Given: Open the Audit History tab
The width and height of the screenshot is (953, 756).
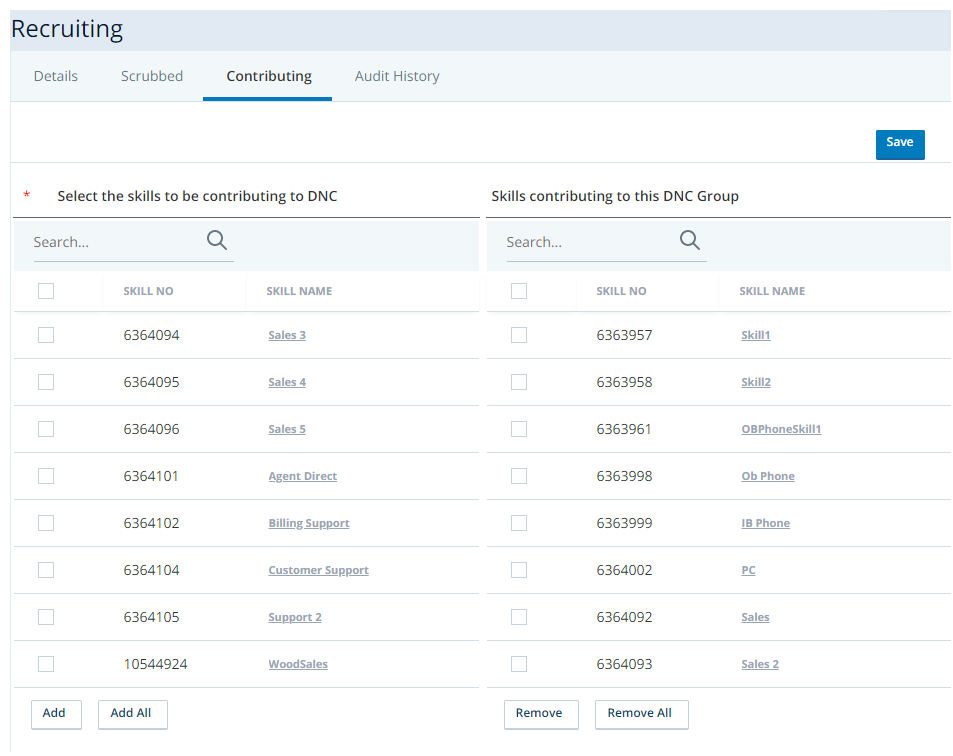Looking at the screenshot, I should 397,76.
